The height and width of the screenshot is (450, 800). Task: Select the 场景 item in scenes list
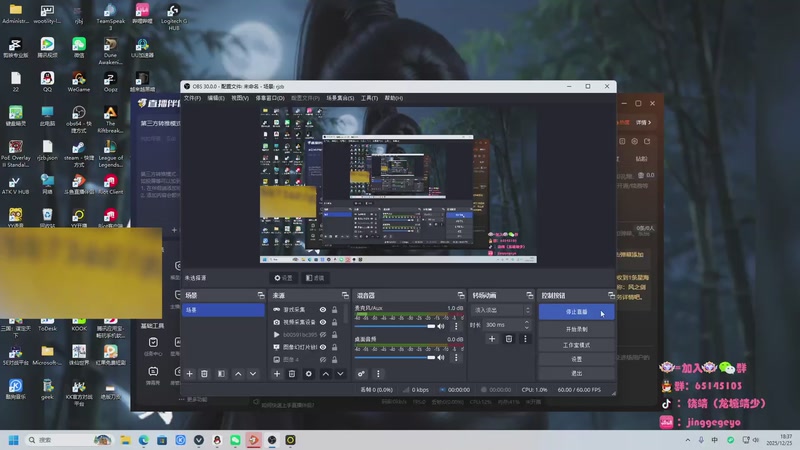pos(223,310)
